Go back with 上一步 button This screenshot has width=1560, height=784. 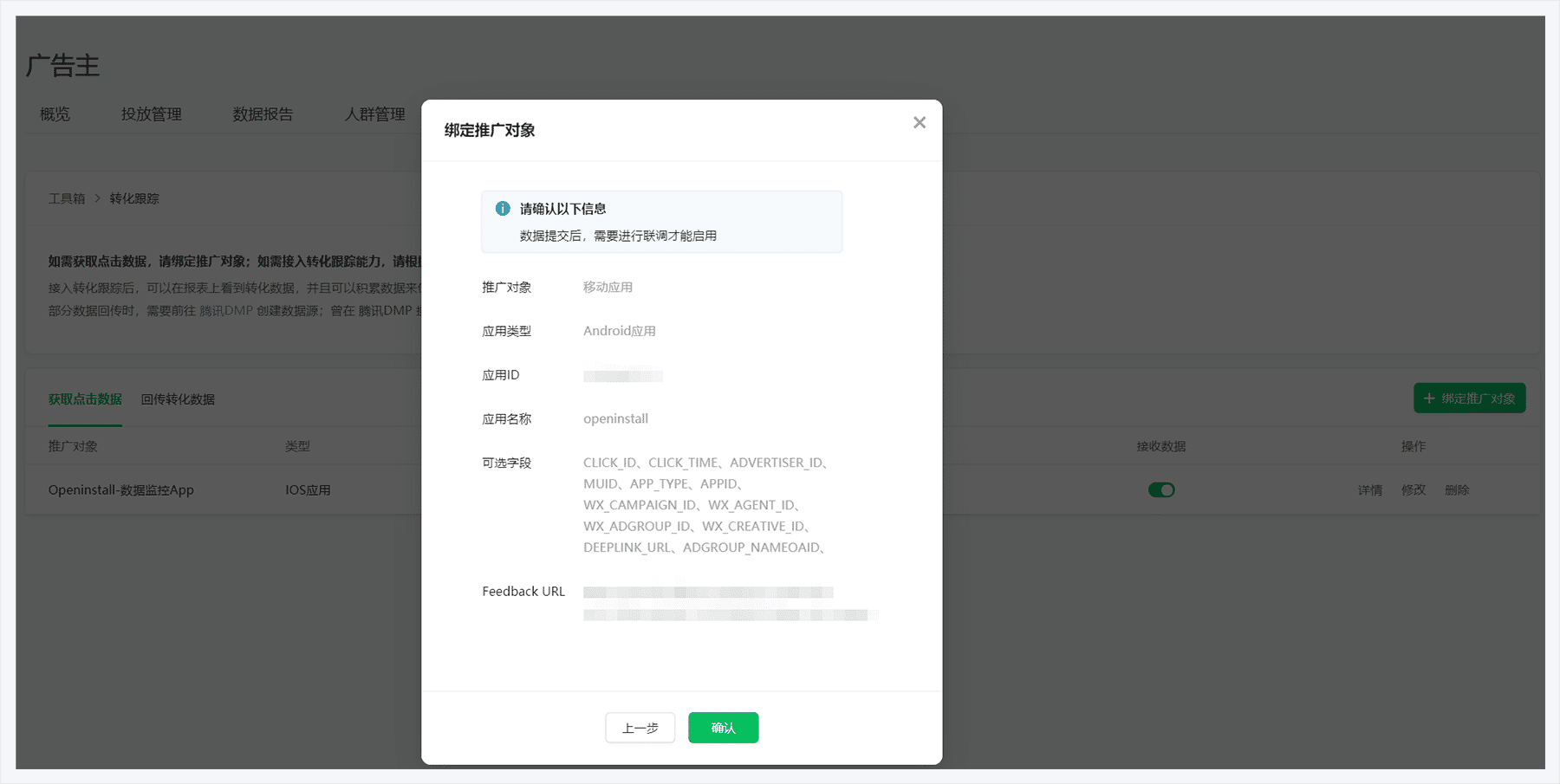[640, 728]
